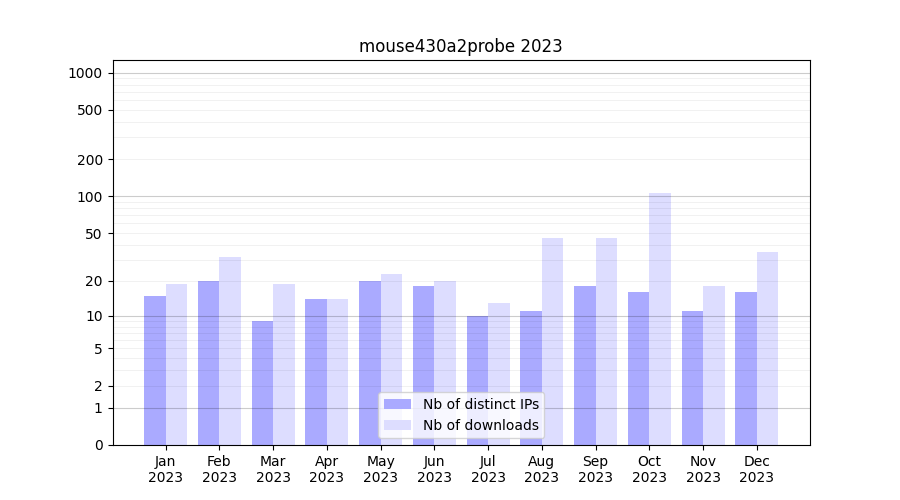Select the Dec 2023 downloads bar
The height and width of the screenshot is (500, 900).
(767, 348)
